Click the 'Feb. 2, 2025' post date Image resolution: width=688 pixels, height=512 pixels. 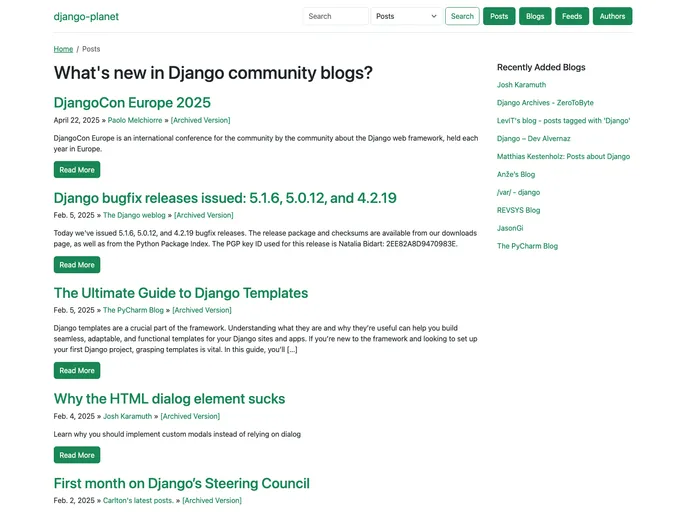(74, 501)
